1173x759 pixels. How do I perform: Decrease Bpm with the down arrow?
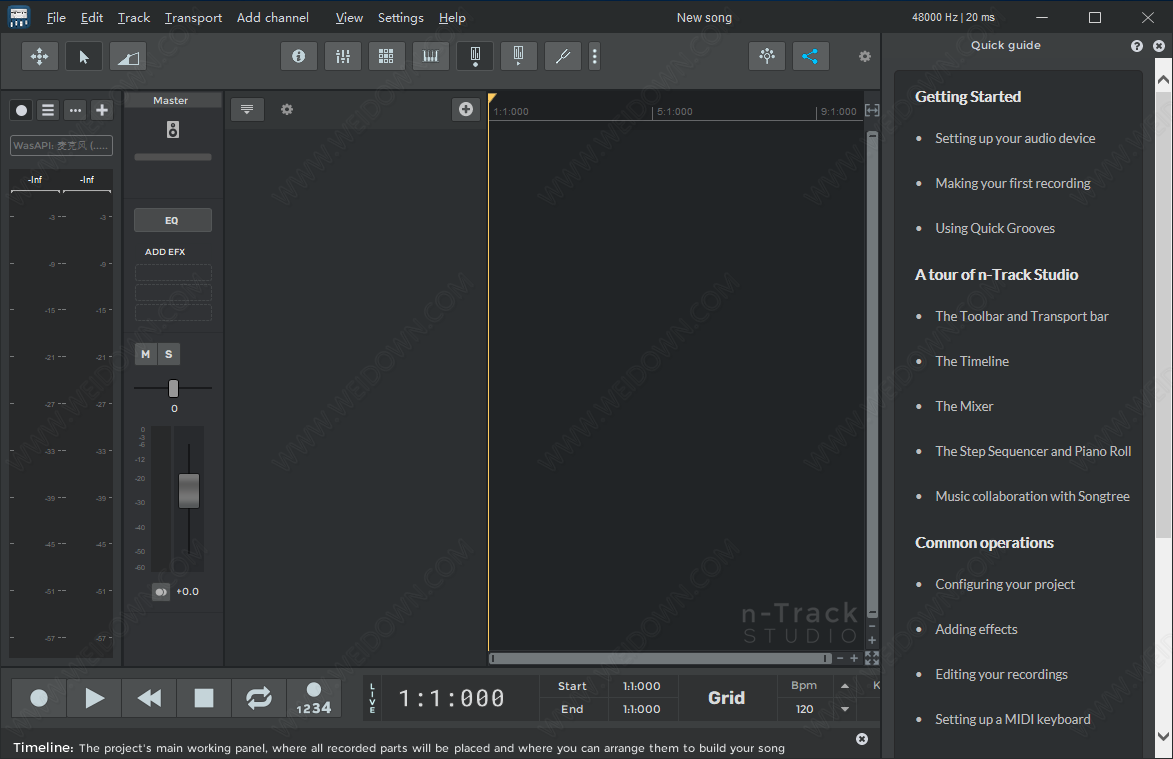point(845,709)
